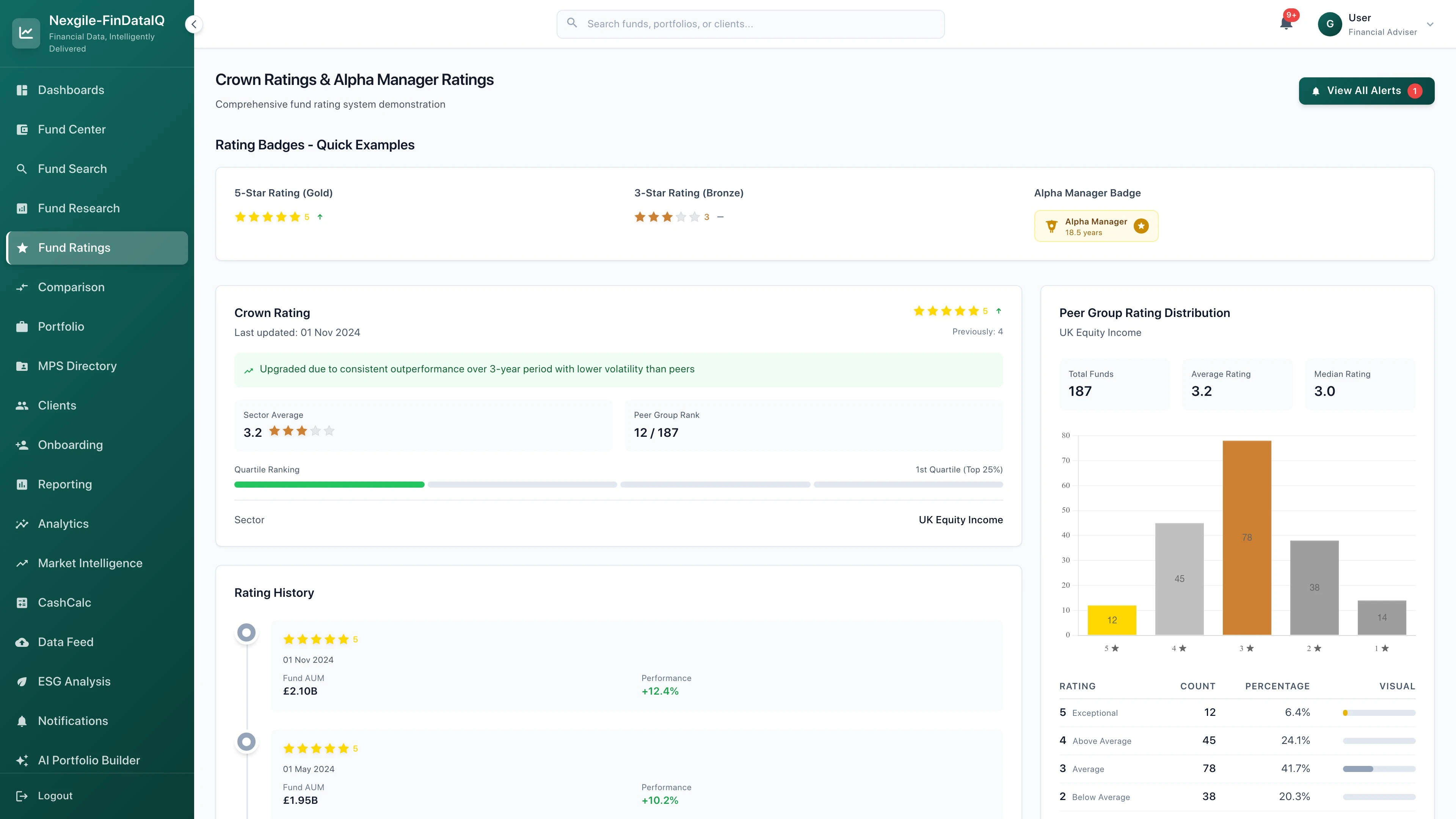The width and height of the screenshot is (1456, 819).
Task: Click the fund search input field
Action: (x=750, y=24)
